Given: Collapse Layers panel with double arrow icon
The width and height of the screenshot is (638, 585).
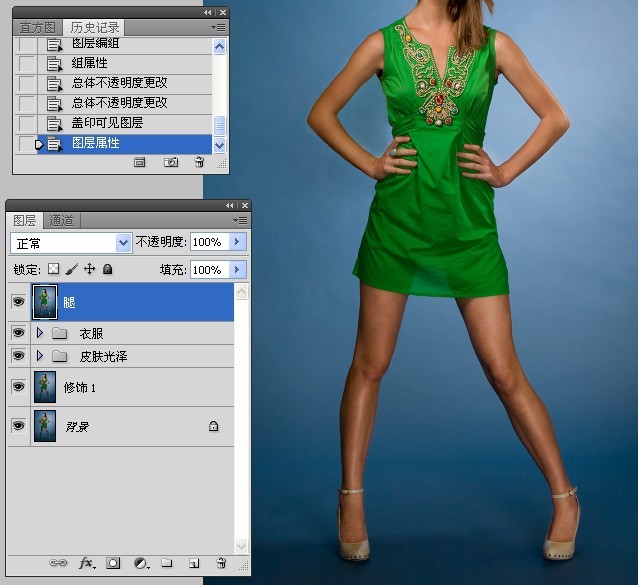Looking at the screenshot, I should click(230, 206).
